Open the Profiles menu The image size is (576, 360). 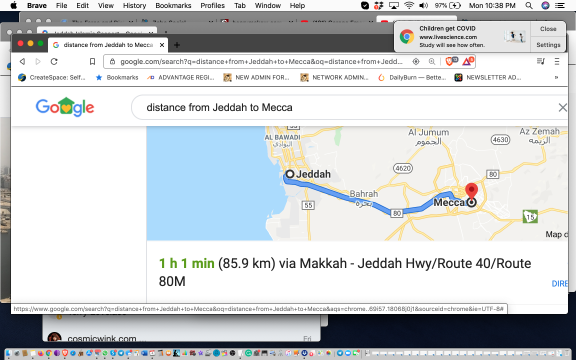[212, 6]
